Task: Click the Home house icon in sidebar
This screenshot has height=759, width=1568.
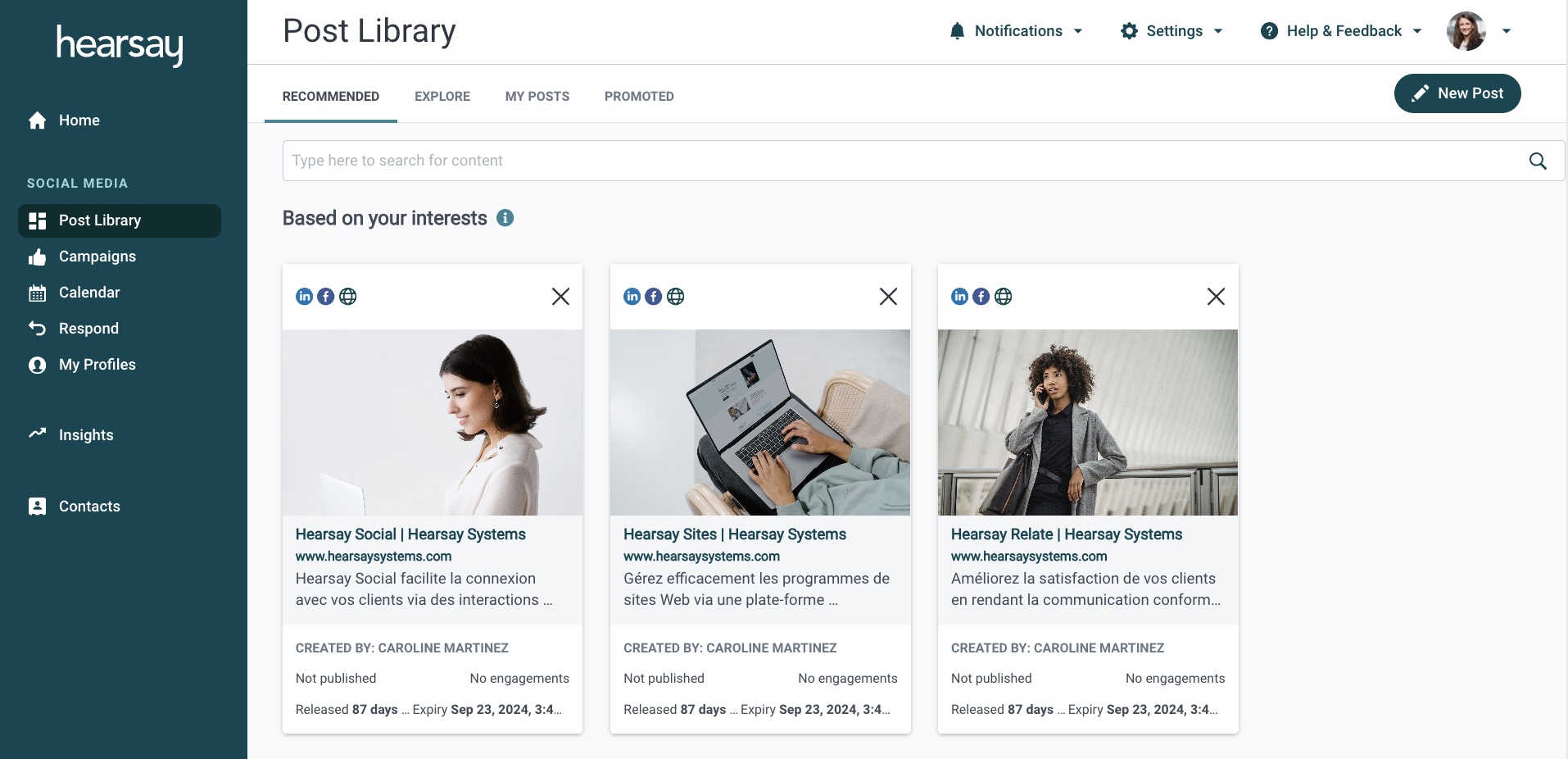Action: click(37, 120)
